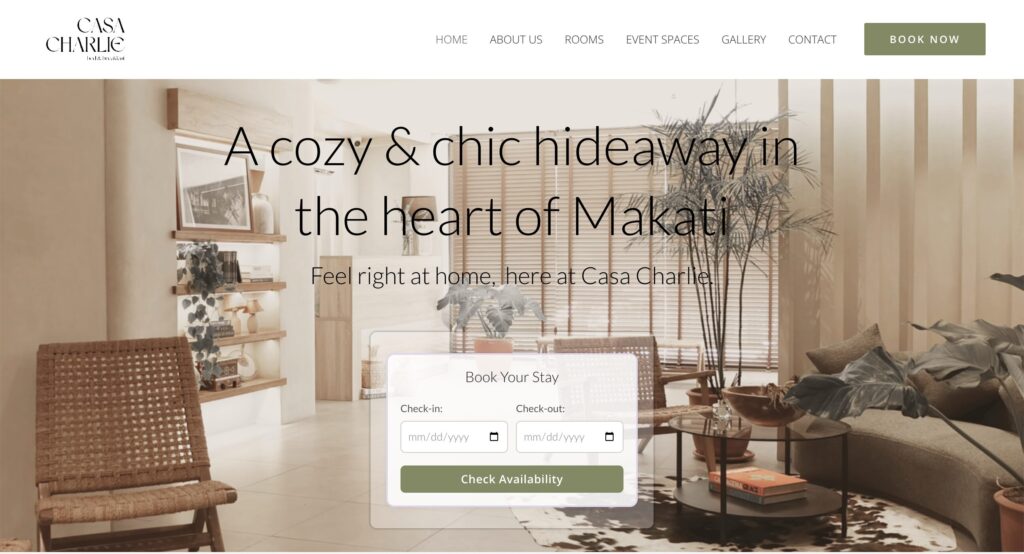Click the Check-out label

coord(540,408)
